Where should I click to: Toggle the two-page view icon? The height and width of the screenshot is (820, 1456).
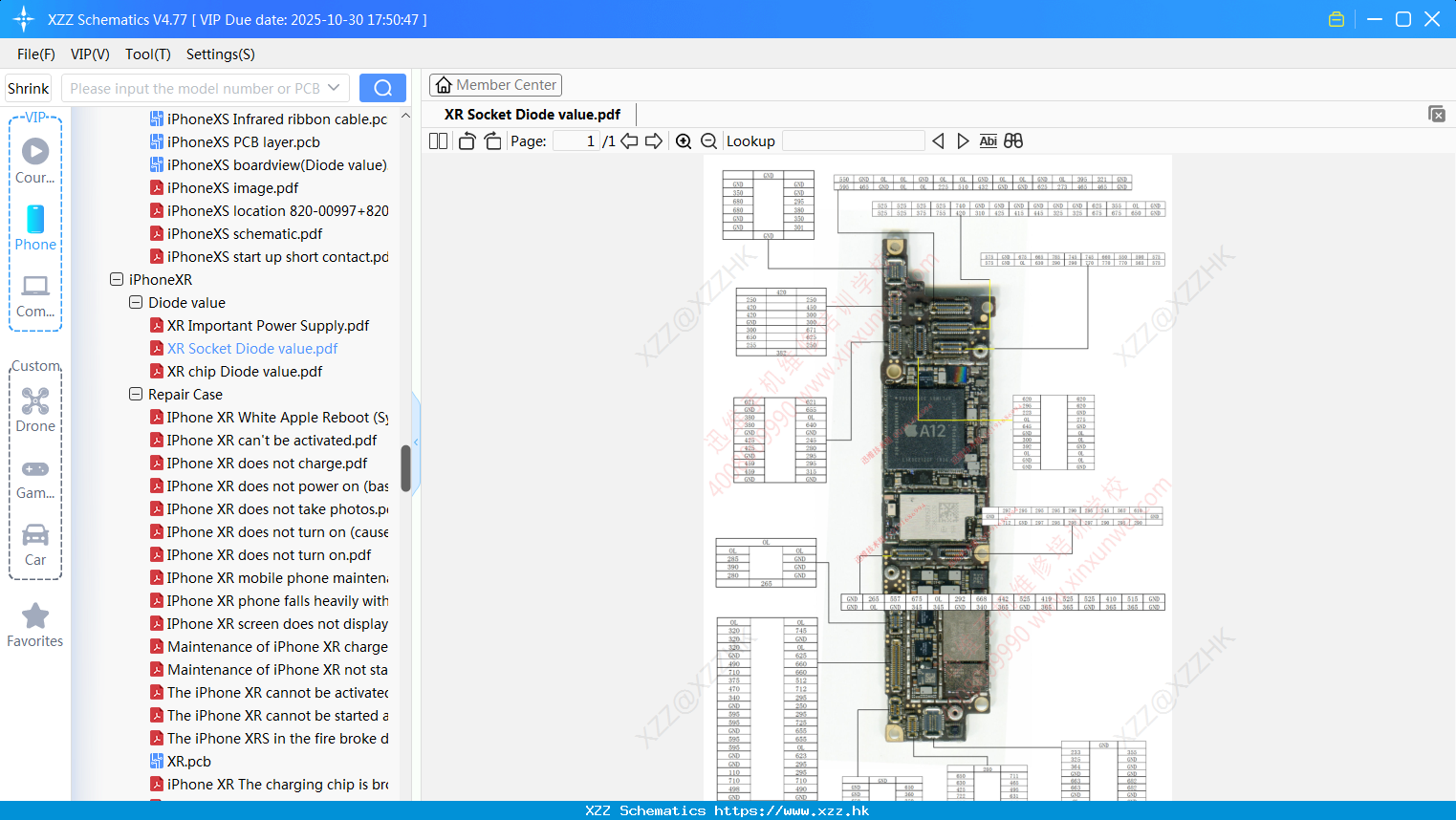pyautogui.click(x=438, y=141)
